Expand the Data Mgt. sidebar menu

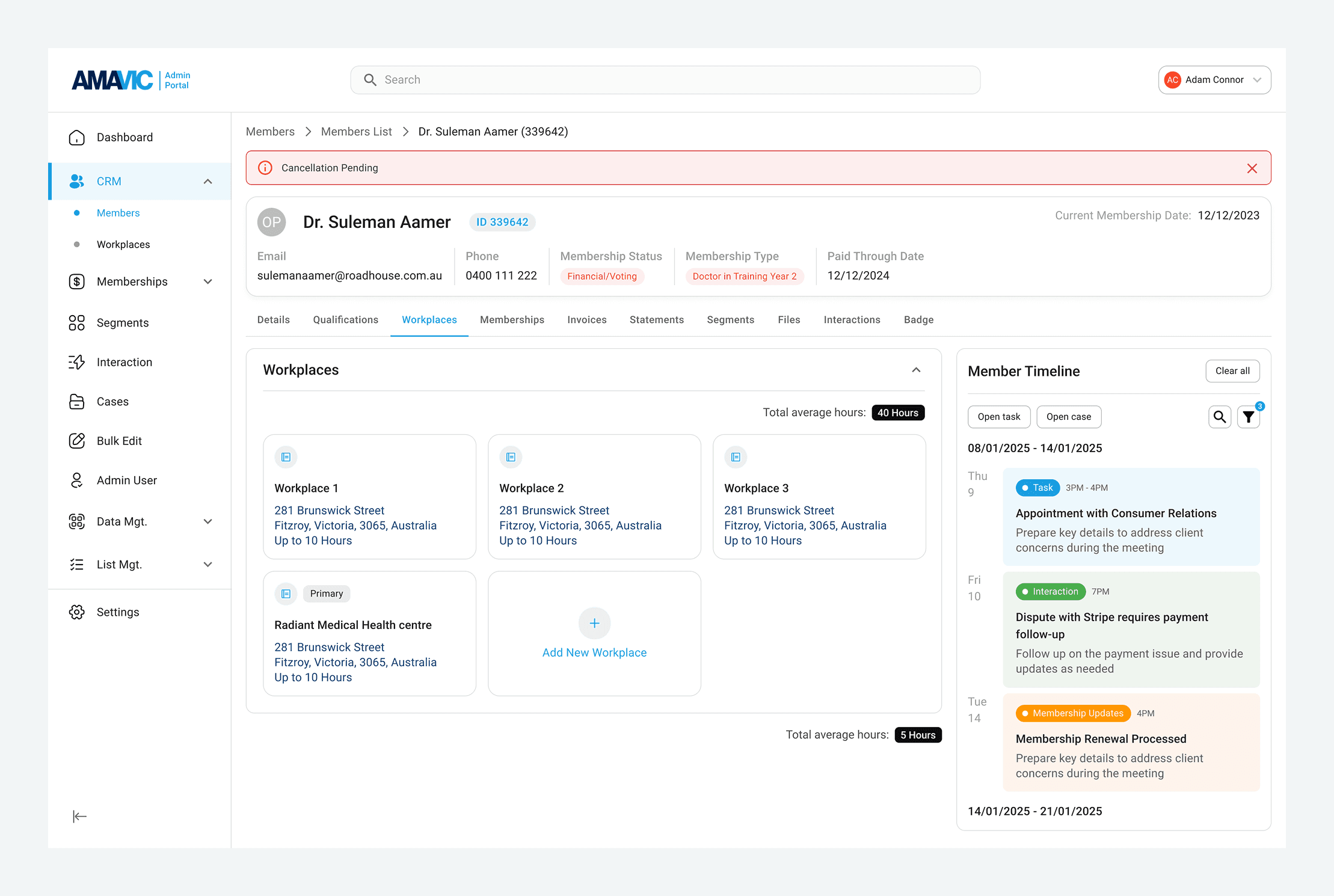pyautogui.click(x=208, y=521)
